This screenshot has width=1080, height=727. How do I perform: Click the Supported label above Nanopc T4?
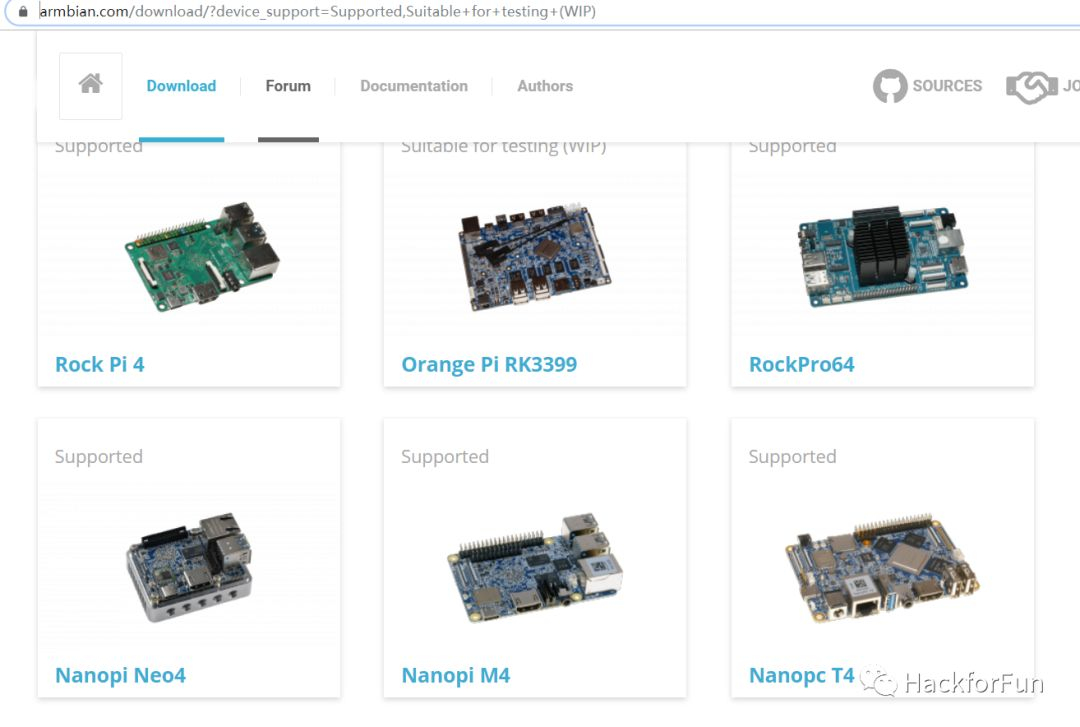coord(792,457)
